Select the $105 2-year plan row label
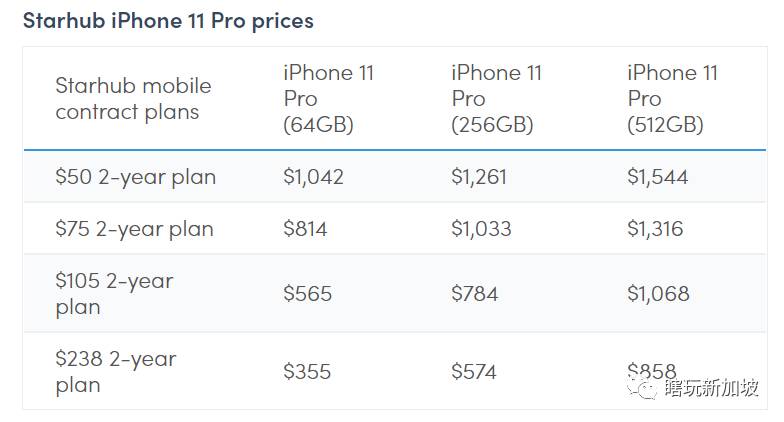Image resolution: width=784 pixels, height=422 pixels. 114,294
